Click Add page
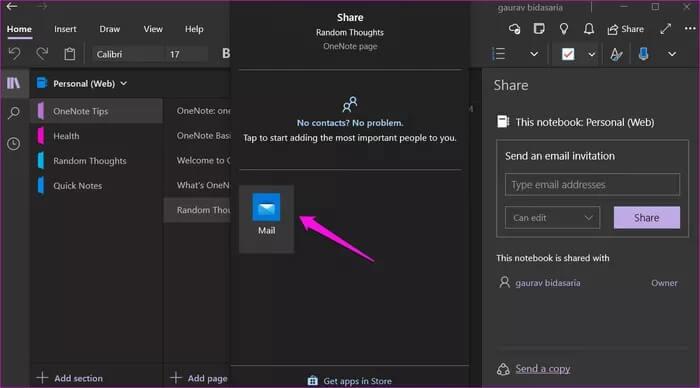Screen dimensions: 700x388 pos(199,378)
